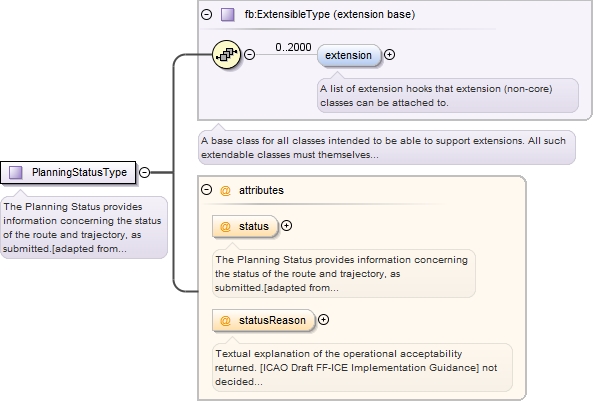Screen dimensions: 594x402
Task: Click the purple square icon beside PlanningStatusType
Action: click(16, 172)
